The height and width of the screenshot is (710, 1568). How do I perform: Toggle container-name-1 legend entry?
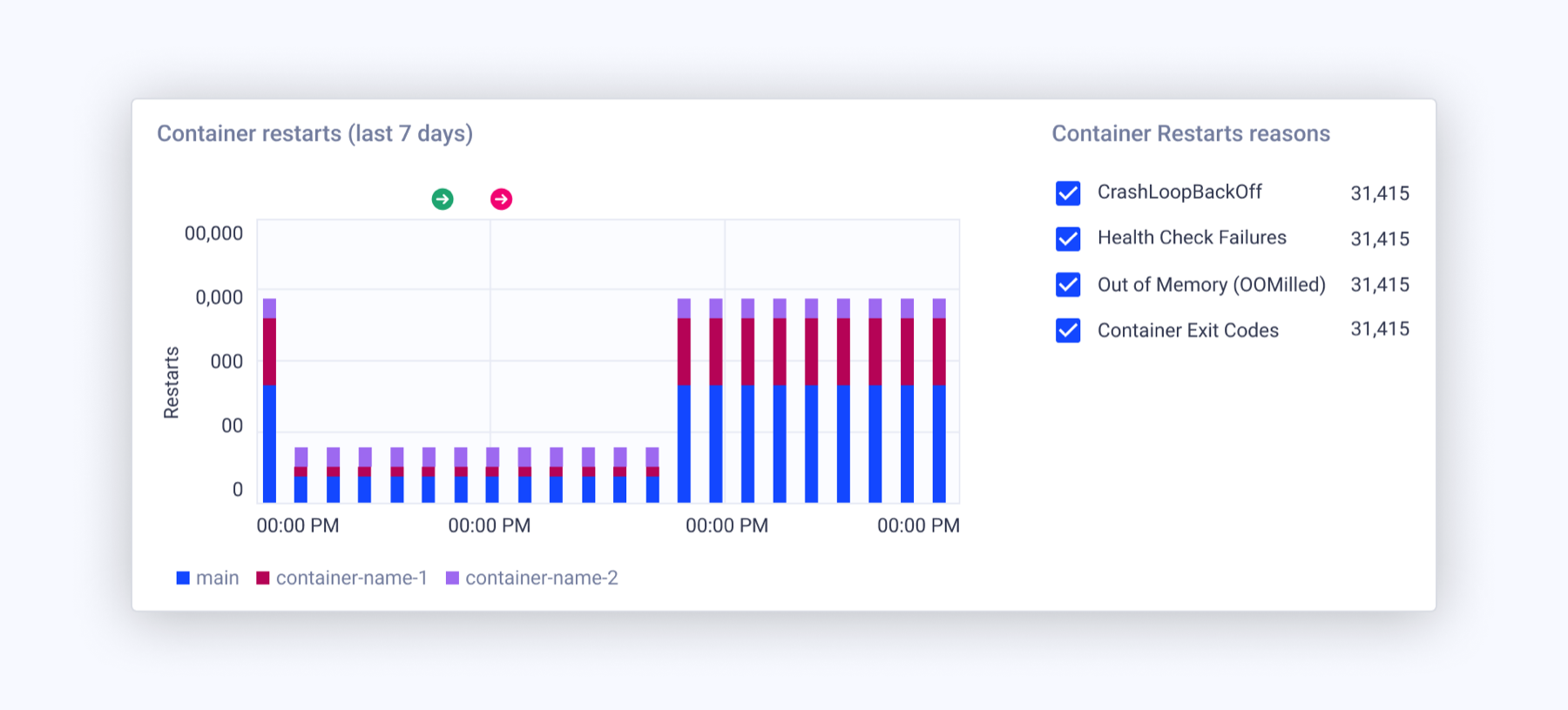[x=341, y=578]
